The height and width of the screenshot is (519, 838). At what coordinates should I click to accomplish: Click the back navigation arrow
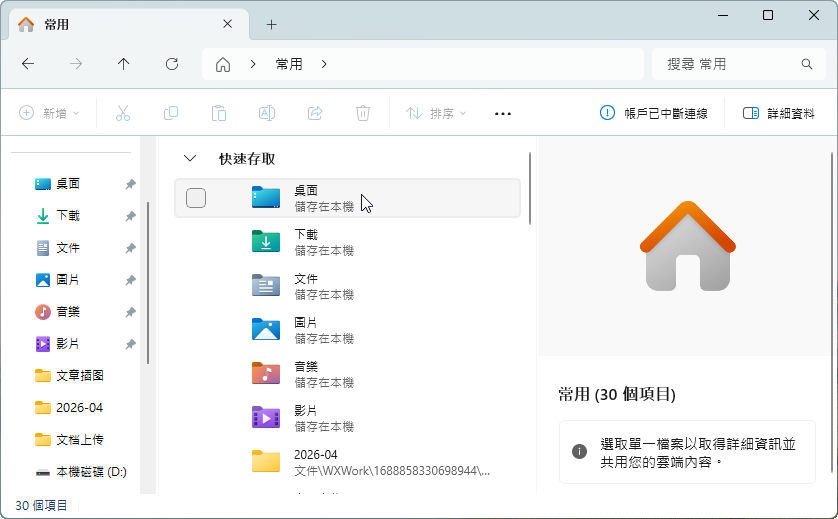point(28,64)
